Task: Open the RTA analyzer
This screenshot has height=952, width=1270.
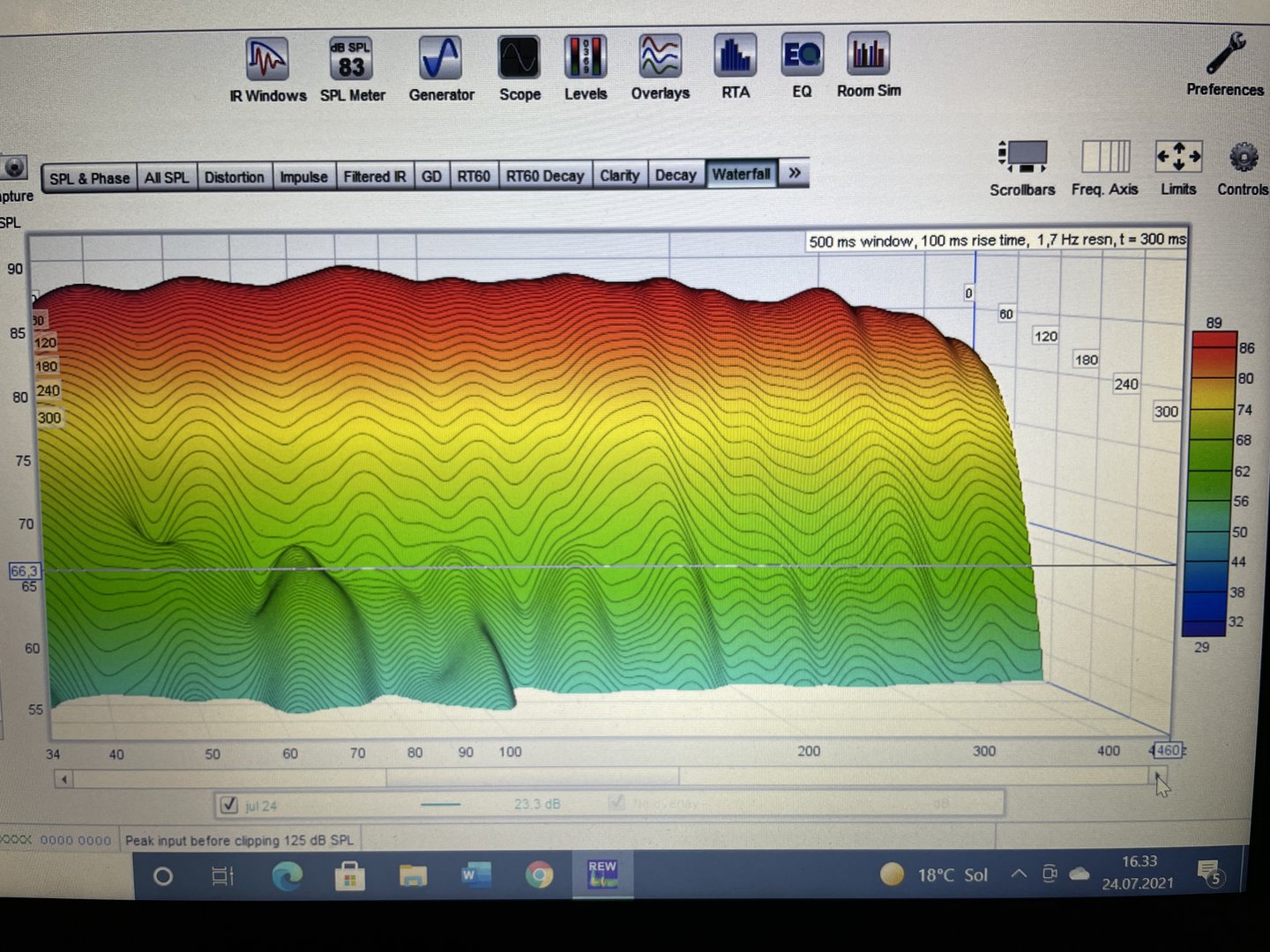Action: 735,56
